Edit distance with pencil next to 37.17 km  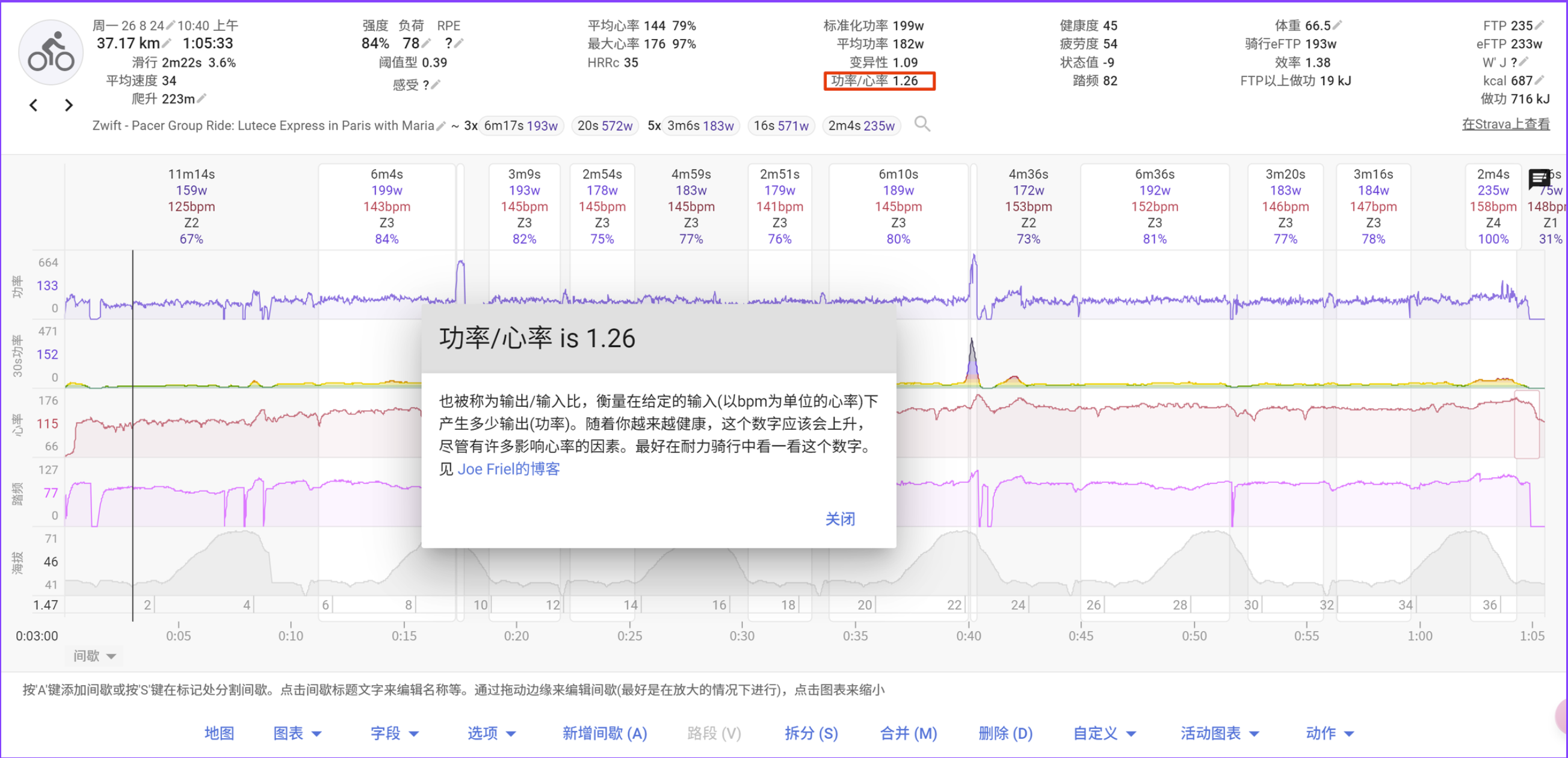click(167, 43)
